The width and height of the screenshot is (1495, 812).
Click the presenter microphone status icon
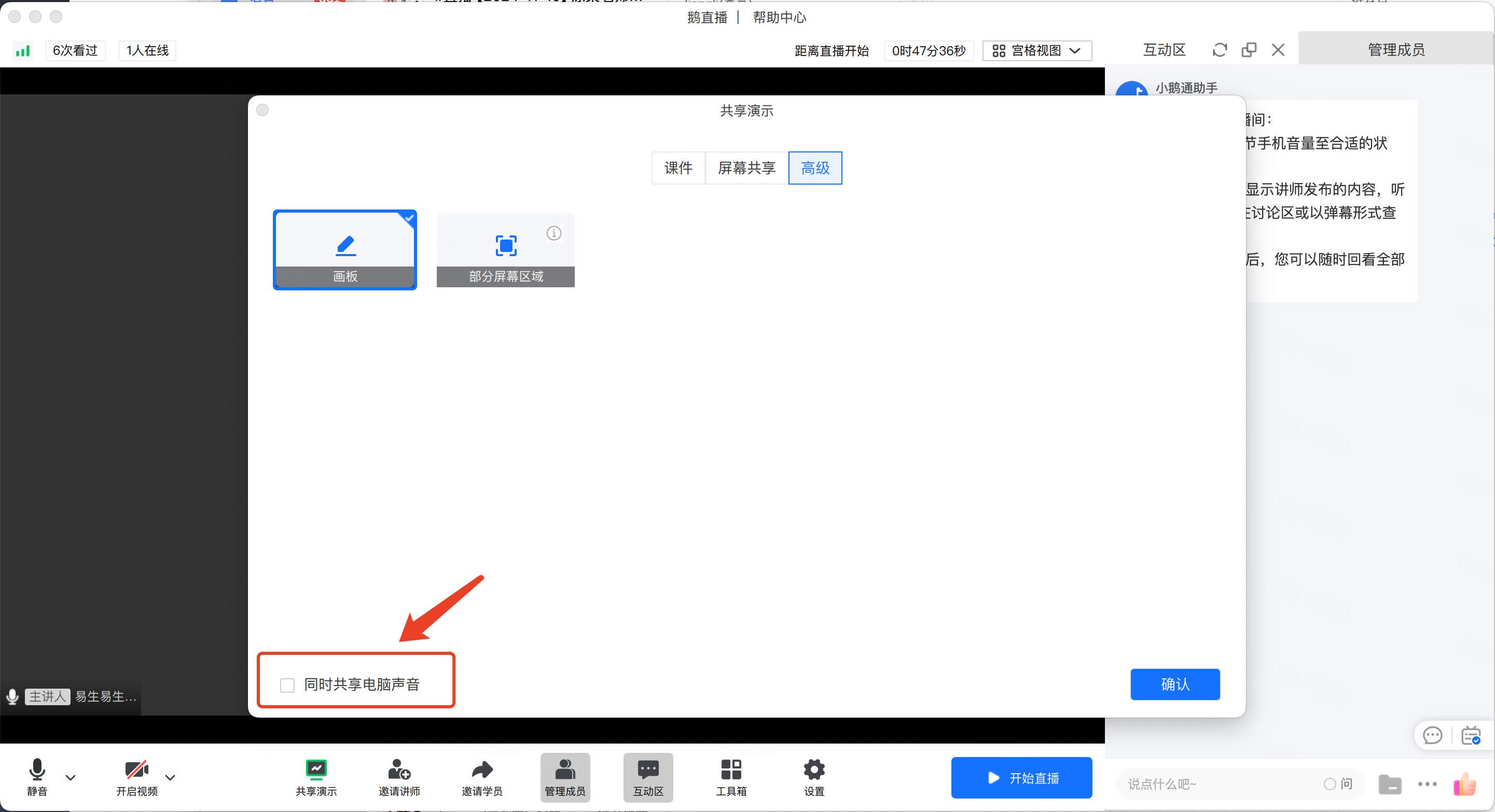(x=12, y=696)
